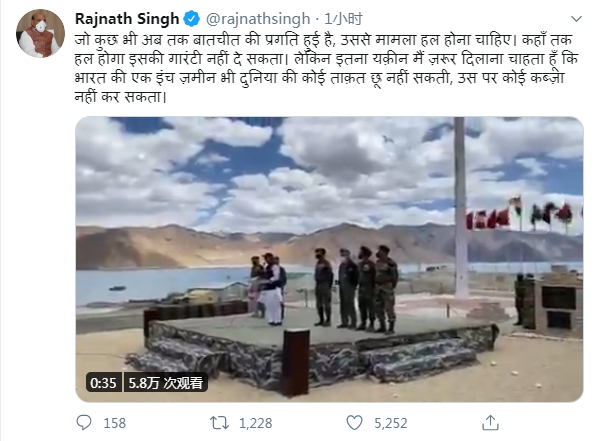Image resolution: width=599 pixels, height=441 pixels.
Task: Play the embedded video of the stage
Action: pyautogui.click(x=329, y=259)
